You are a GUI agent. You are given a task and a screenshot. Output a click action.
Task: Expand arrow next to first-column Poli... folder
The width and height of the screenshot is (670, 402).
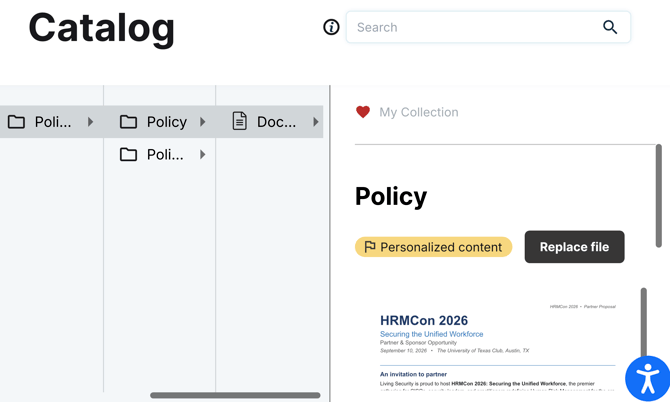90,122
